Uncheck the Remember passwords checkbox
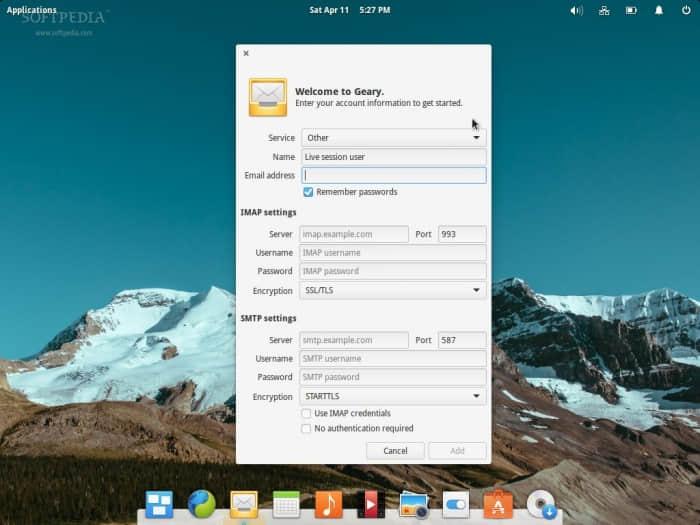 (308, 192)
